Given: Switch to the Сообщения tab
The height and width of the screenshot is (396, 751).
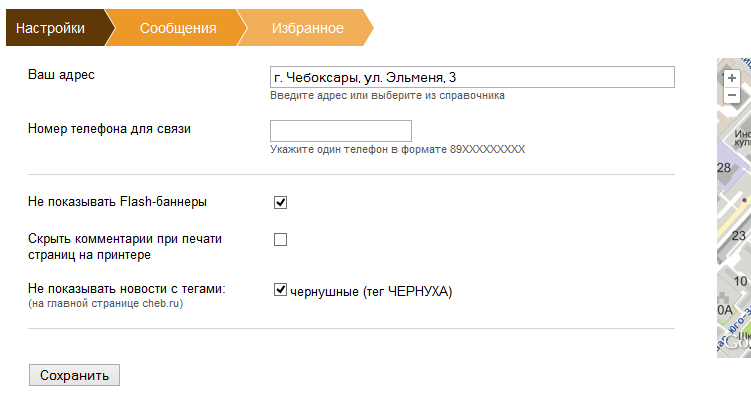Looking at the screenshot, I should (x=178, y=28).
